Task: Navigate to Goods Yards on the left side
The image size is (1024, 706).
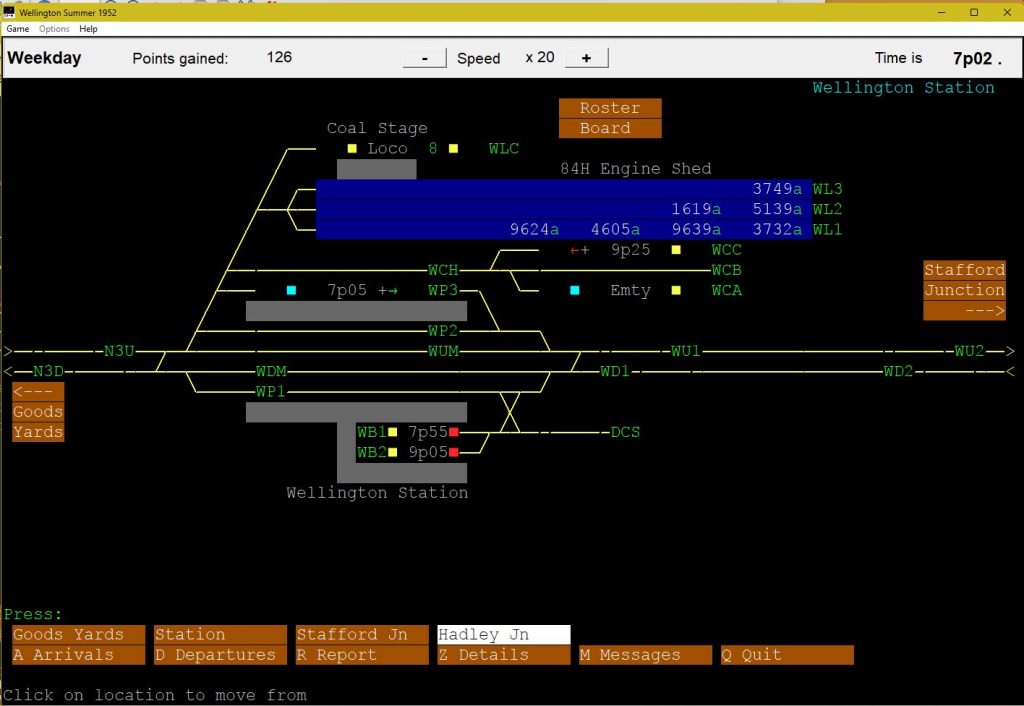Action: [x=38, y=412]
